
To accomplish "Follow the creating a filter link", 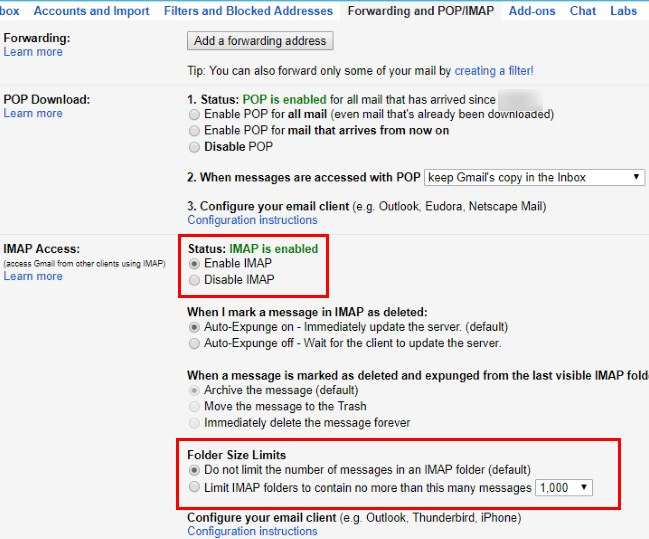I will coord(494,71).
